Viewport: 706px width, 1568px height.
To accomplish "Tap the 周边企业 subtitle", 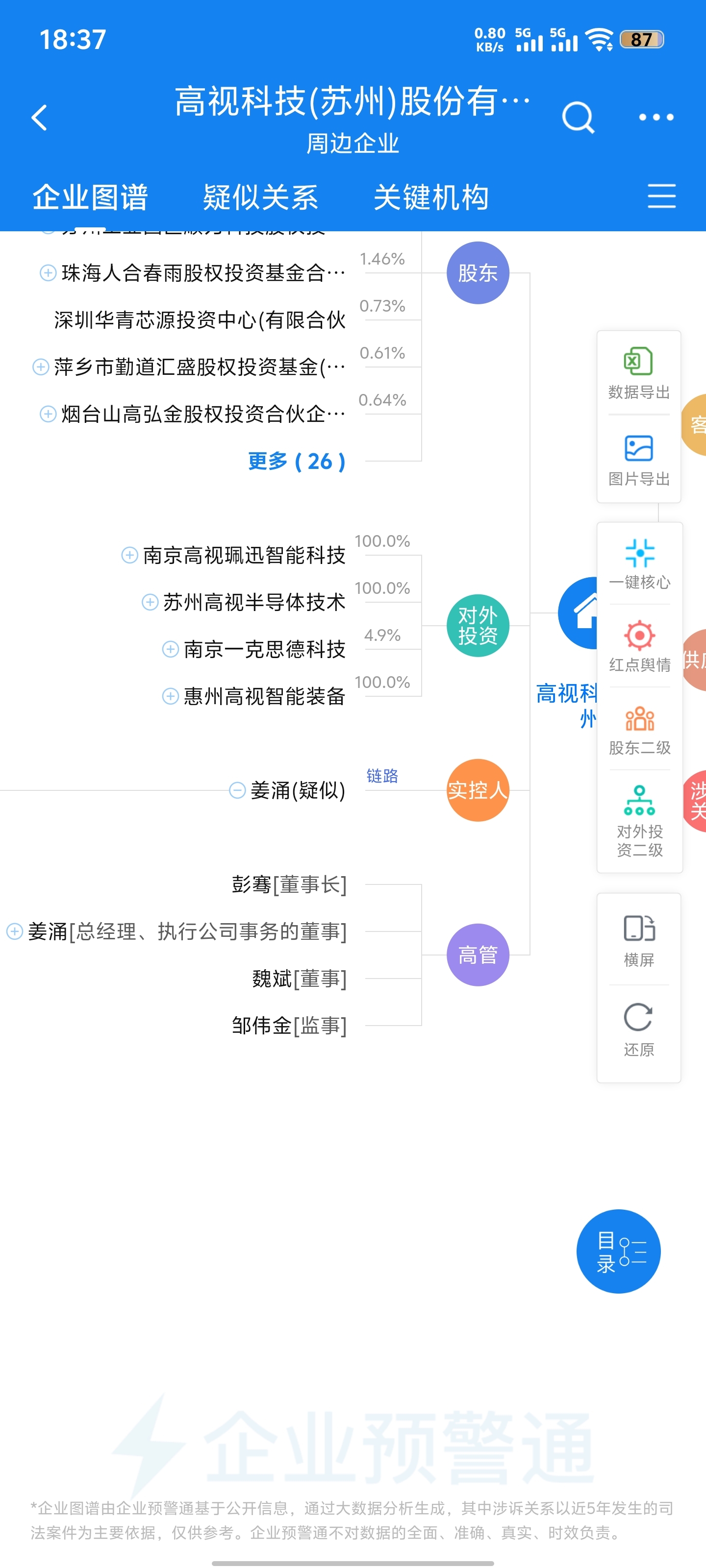I will click(x=352, y=144).
